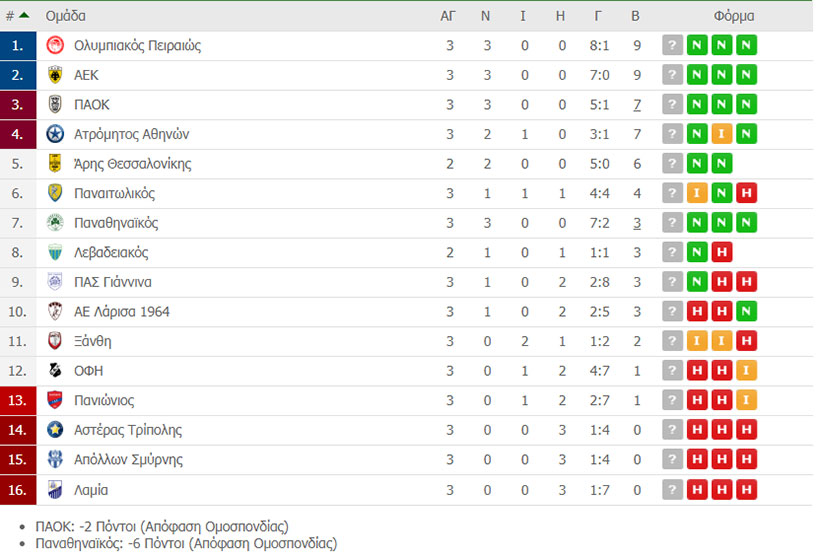Viewport: 820px width, 559px height.
Task: Click the Olympiacos Piraeus club crest icon
Action: pyautogui.click(x=55, y=45)
